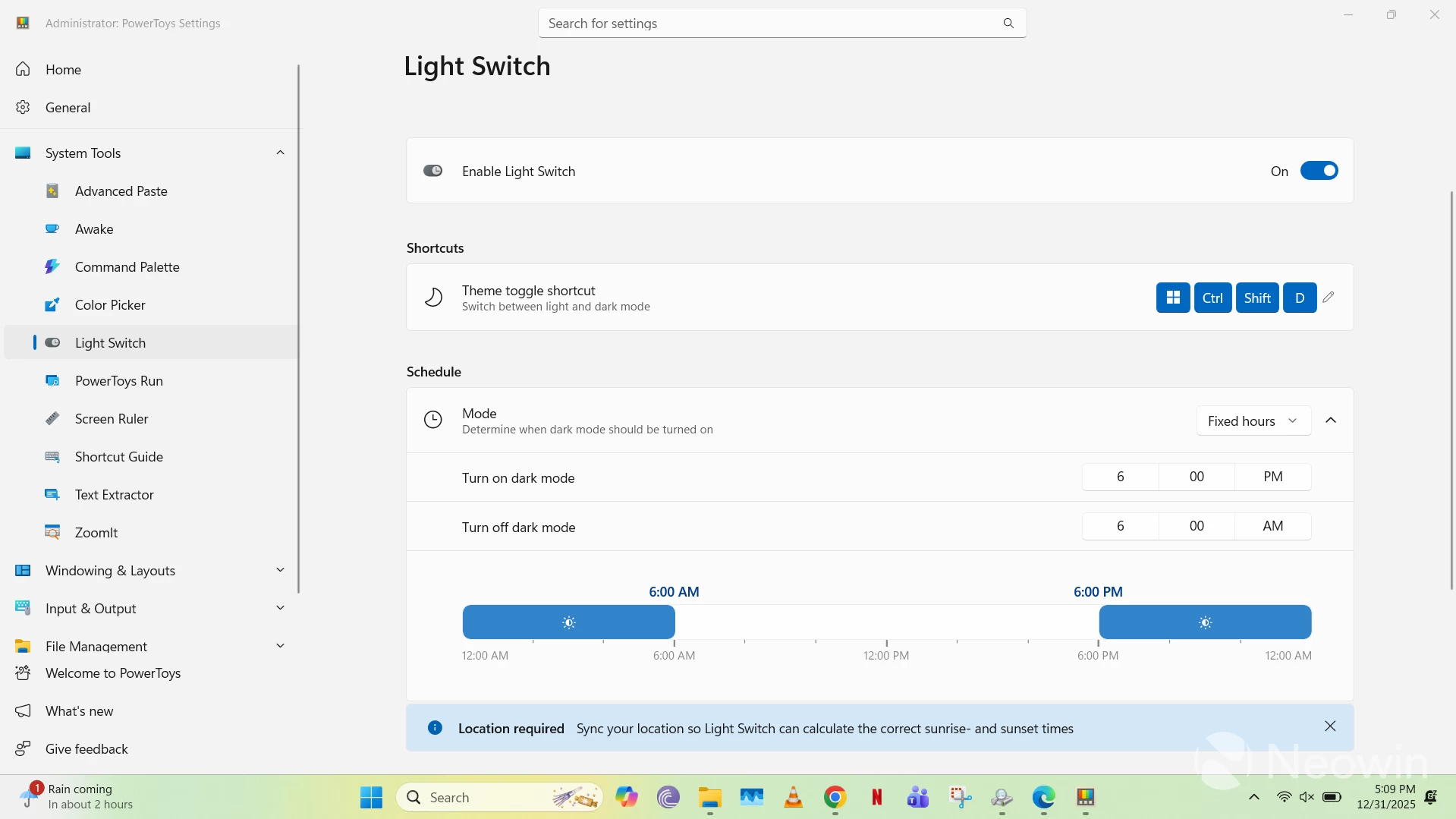
Task: Open the Snipping Tool from taskbar
Action: point(960,797)
